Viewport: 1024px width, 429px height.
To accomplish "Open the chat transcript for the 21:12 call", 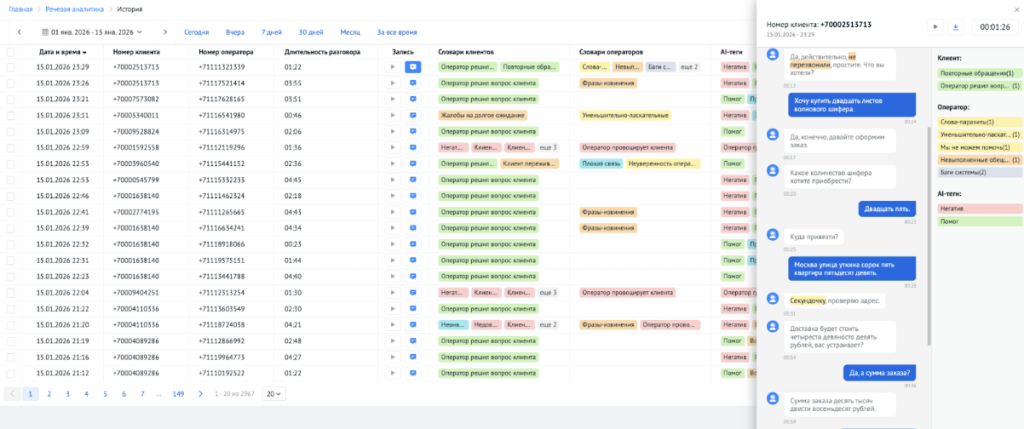I will pos(412,373).
